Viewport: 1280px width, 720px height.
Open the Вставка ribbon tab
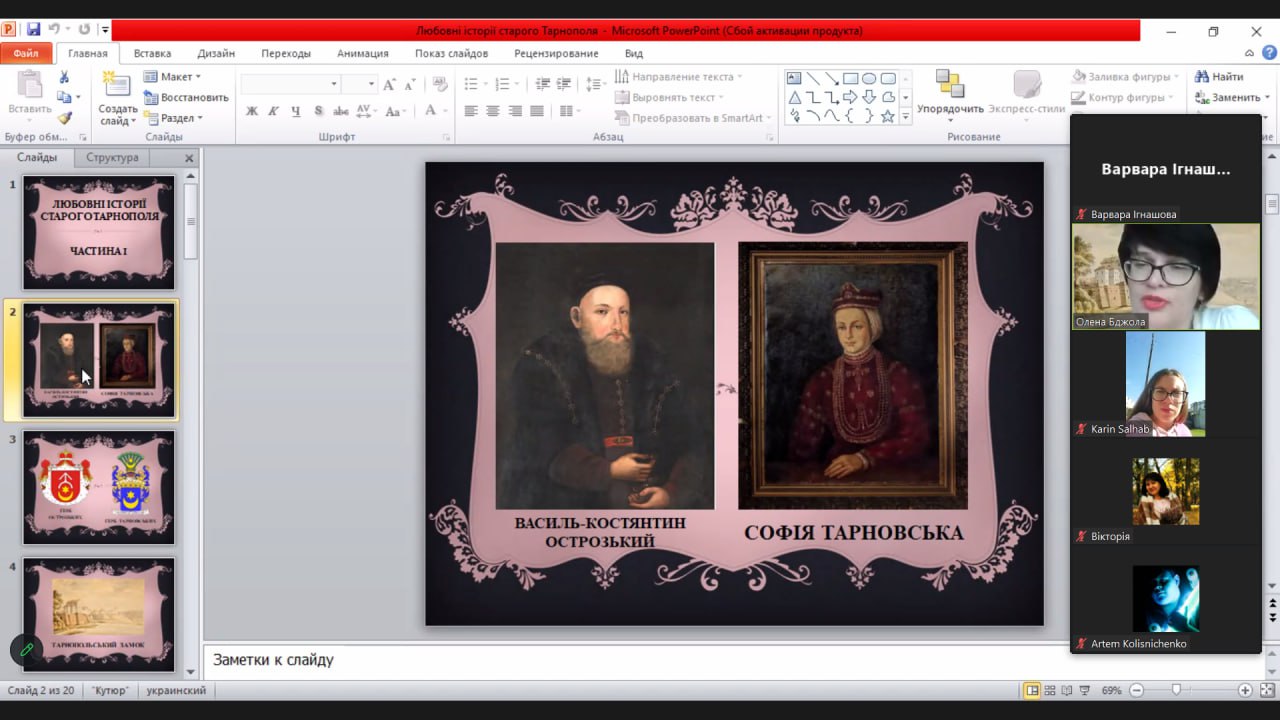152,54
